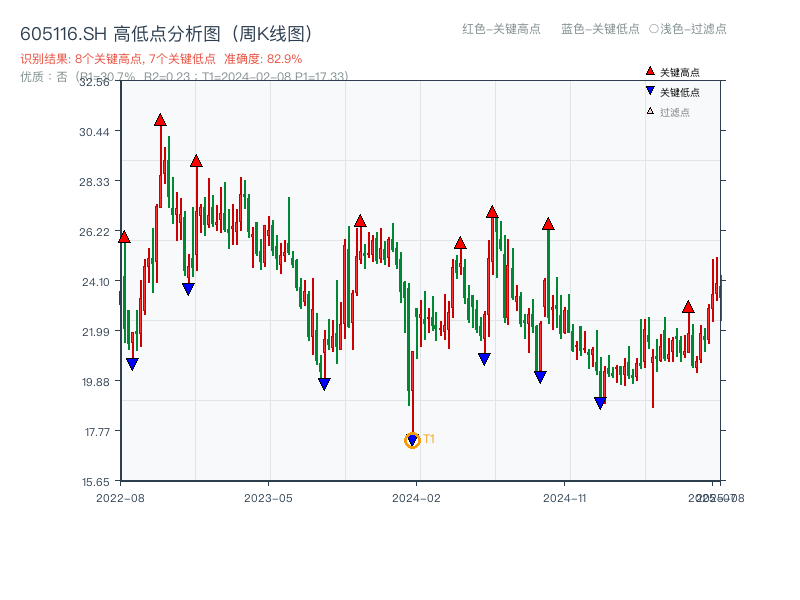This screenshot has width=800, height=600.
Task: Click the blue key-low marker near 19.8 in mid-2023
Action: pos(324,384)
